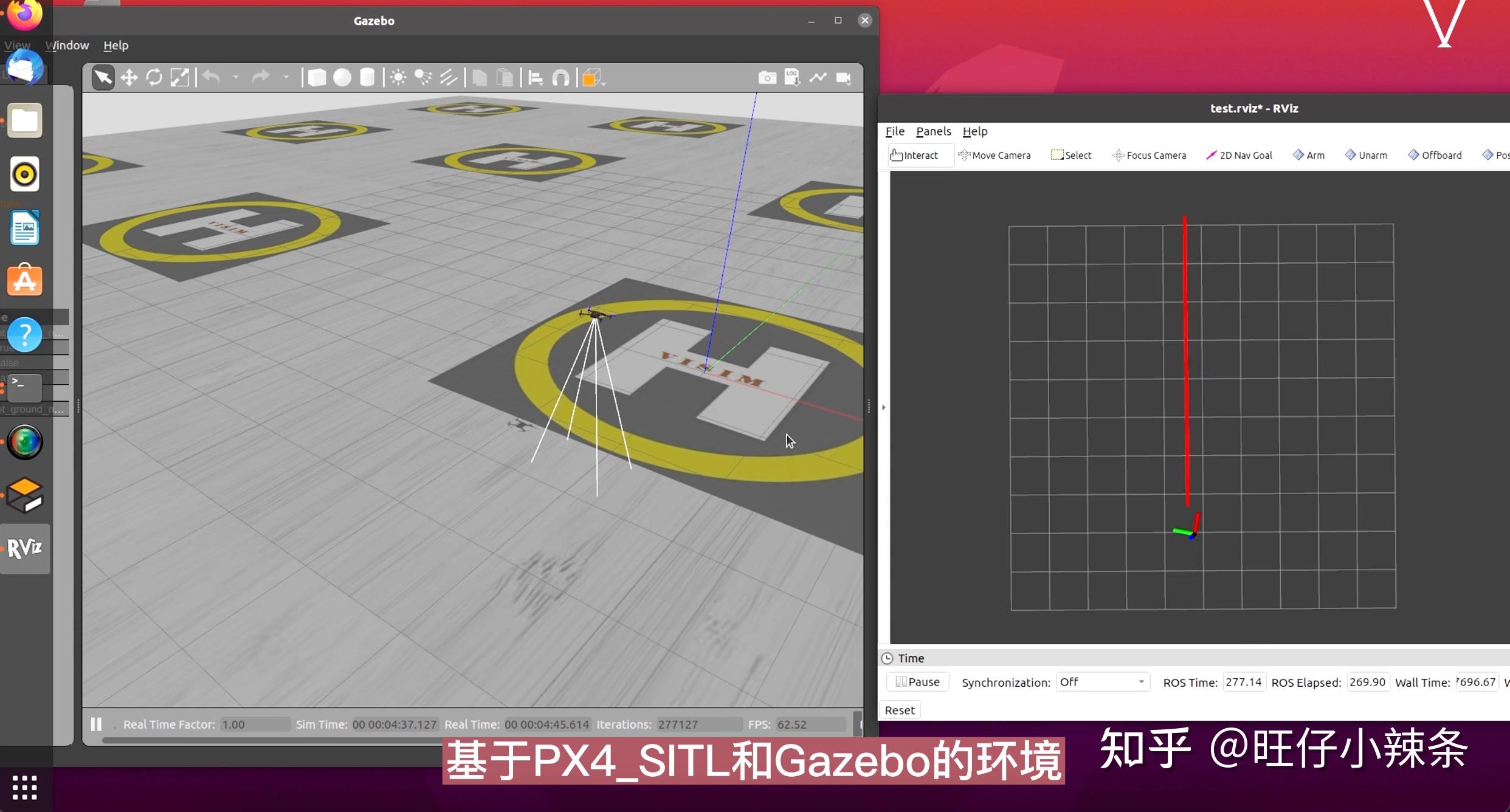Open the Window menu in Gazebo

(67, 45)
